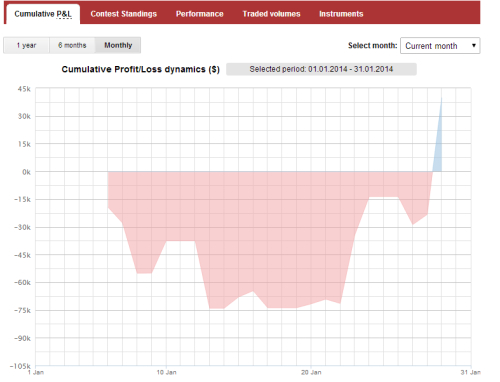Image resolution: width=500 pixels, height=382 pixels.
Task: Click the 45k axis label
Action: (x=24, y=89)
